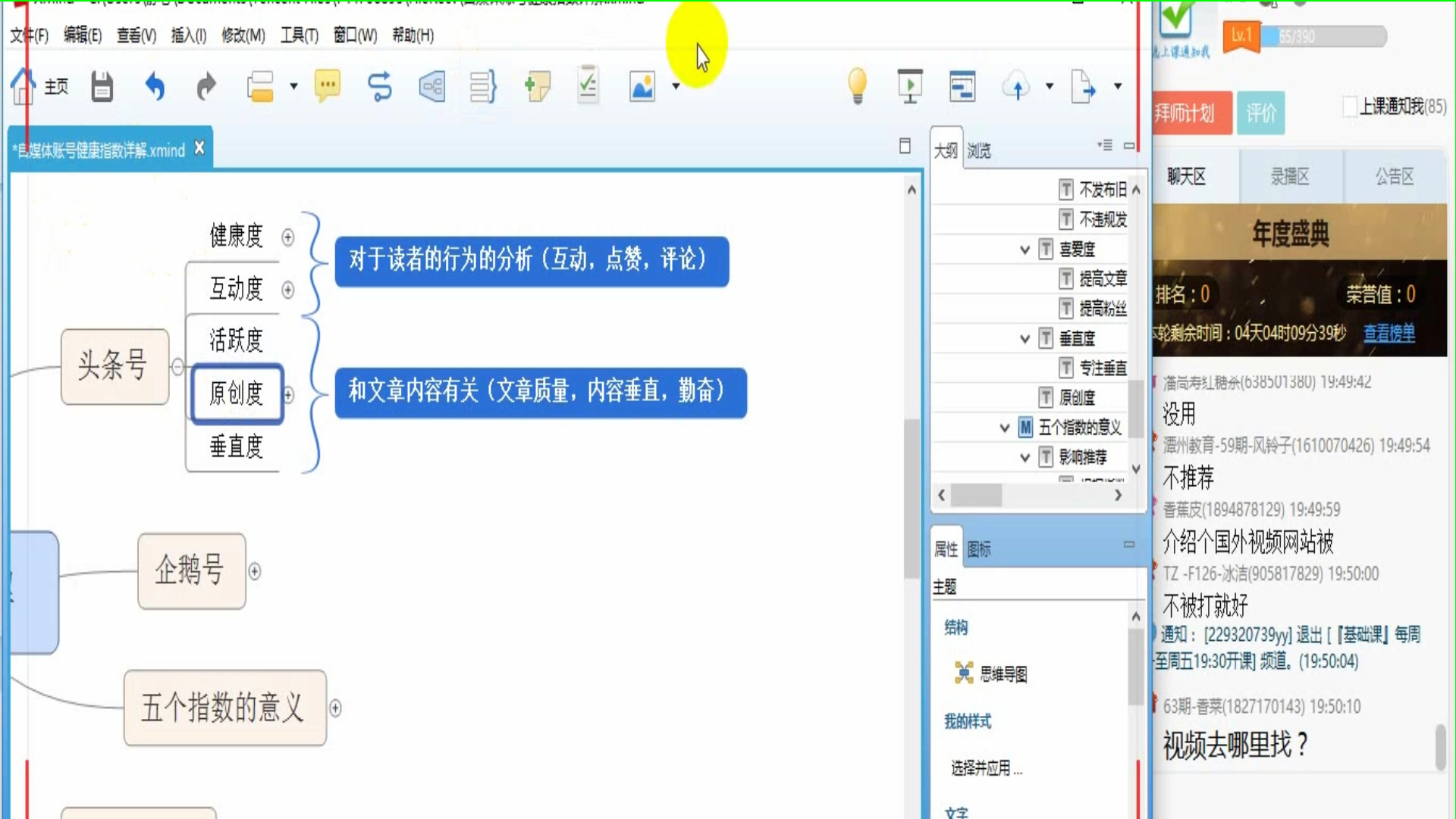Open the new topic dropdown arrow
Viewport: 1456px width, 819px height.
pos(293,87)
